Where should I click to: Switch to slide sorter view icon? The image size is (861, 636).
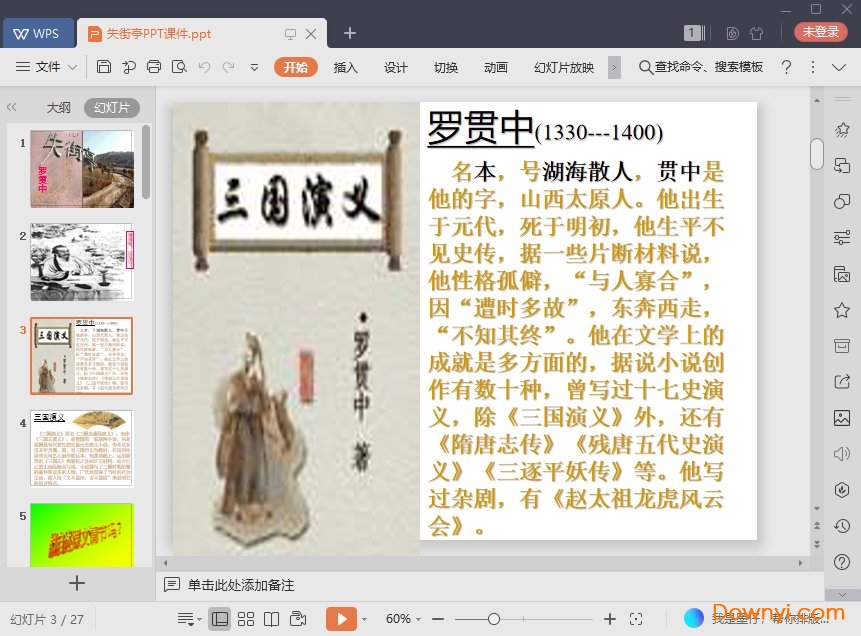click(x=246, y=619)
